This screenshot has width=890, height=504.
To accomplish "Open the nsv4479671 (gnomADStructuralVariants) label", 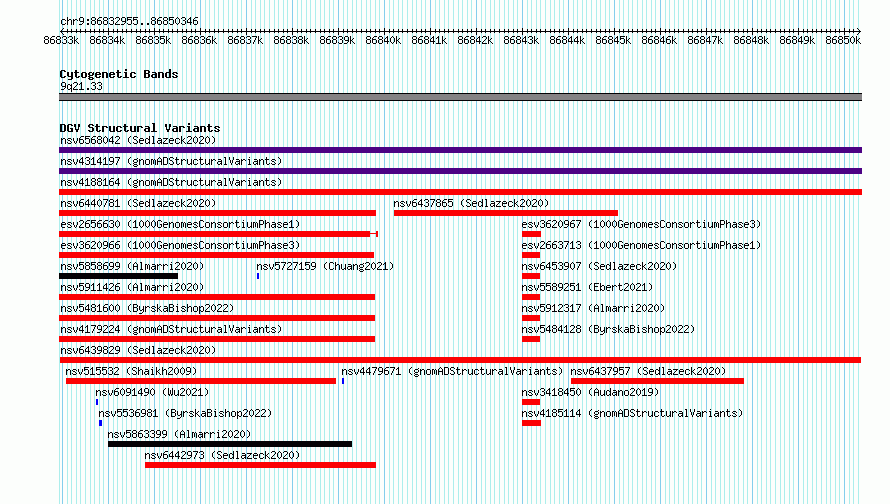I will [x=452, y=371].
